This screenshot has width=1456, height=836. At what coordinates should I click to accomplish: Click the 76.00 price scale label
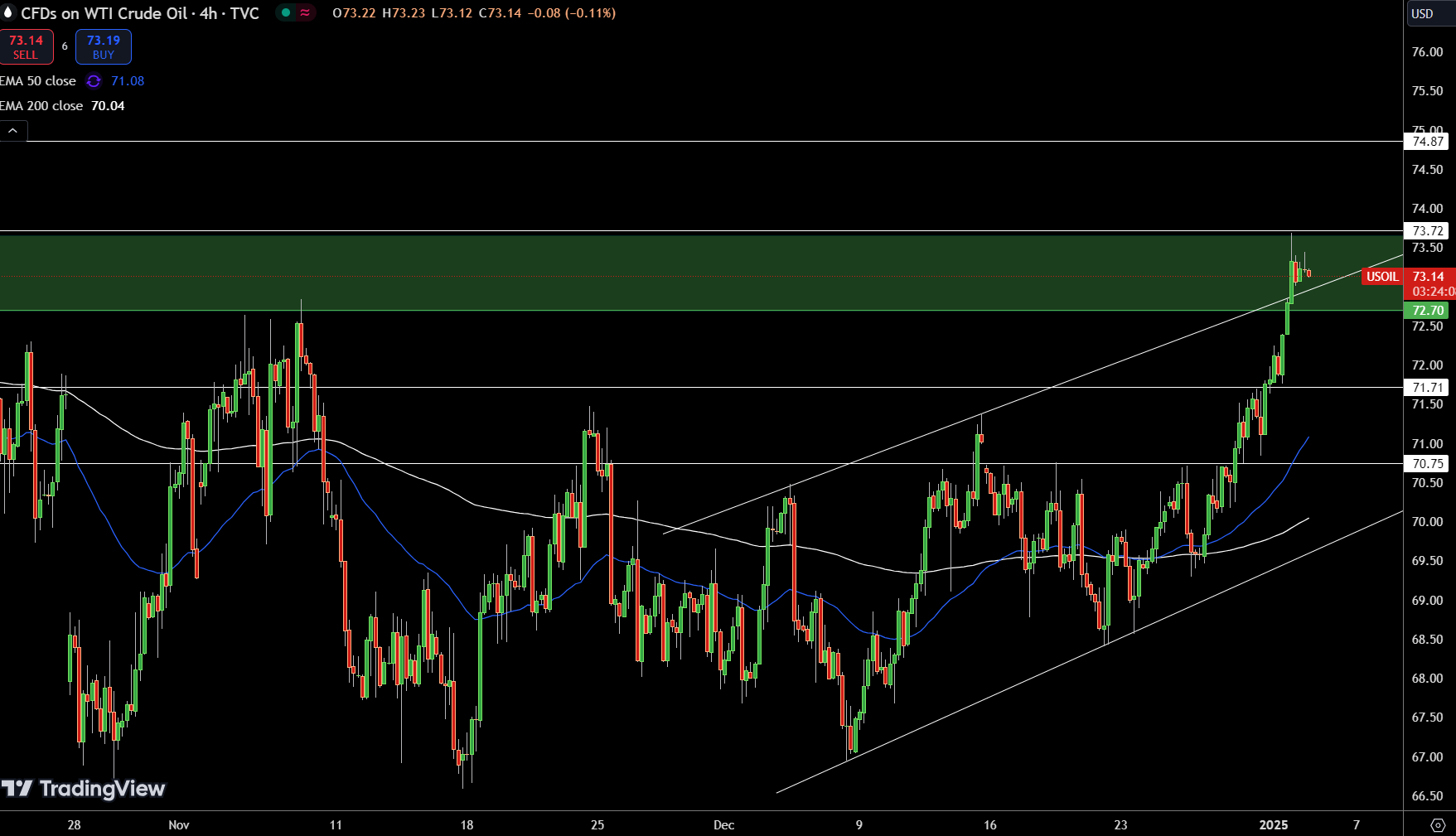[x=1427, y=52]
